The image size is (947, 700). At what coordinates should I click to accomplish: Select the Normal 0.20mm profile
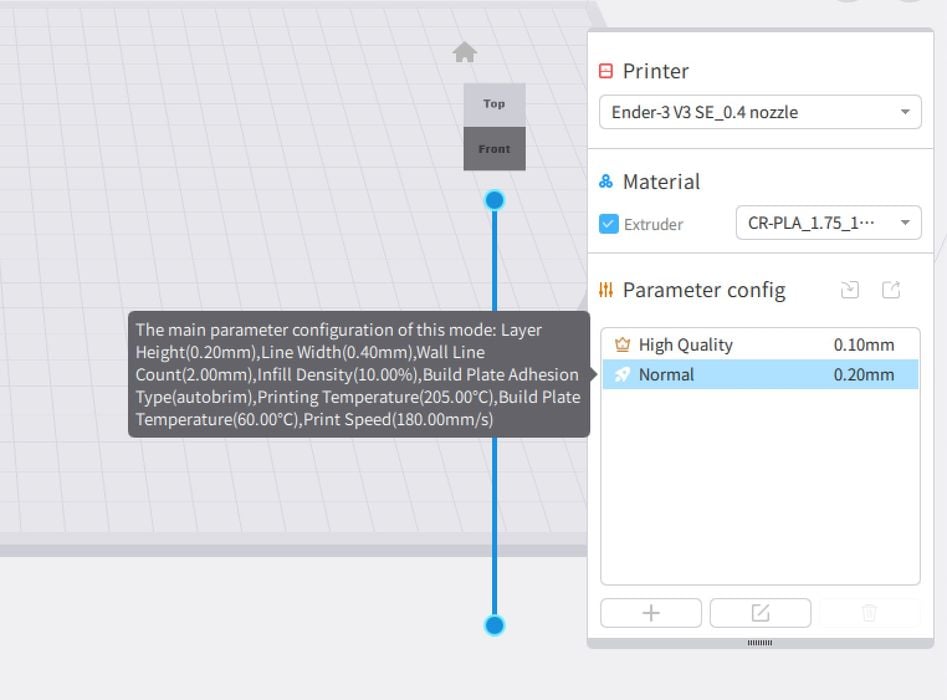tap(760, 375)
